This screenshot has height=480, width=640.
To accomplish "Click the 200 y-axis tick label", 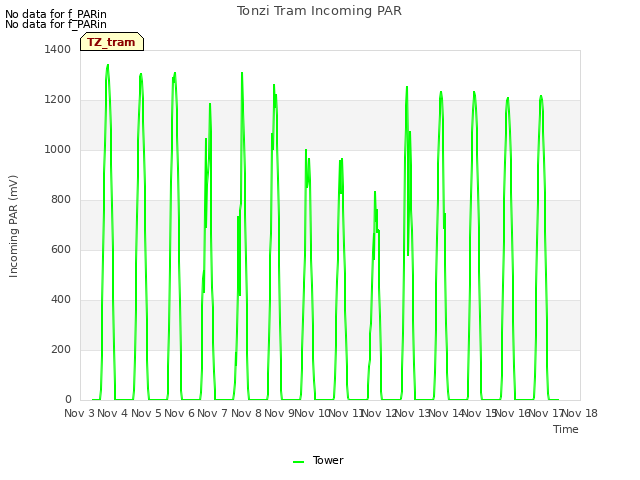I will [x=61, y=349].
